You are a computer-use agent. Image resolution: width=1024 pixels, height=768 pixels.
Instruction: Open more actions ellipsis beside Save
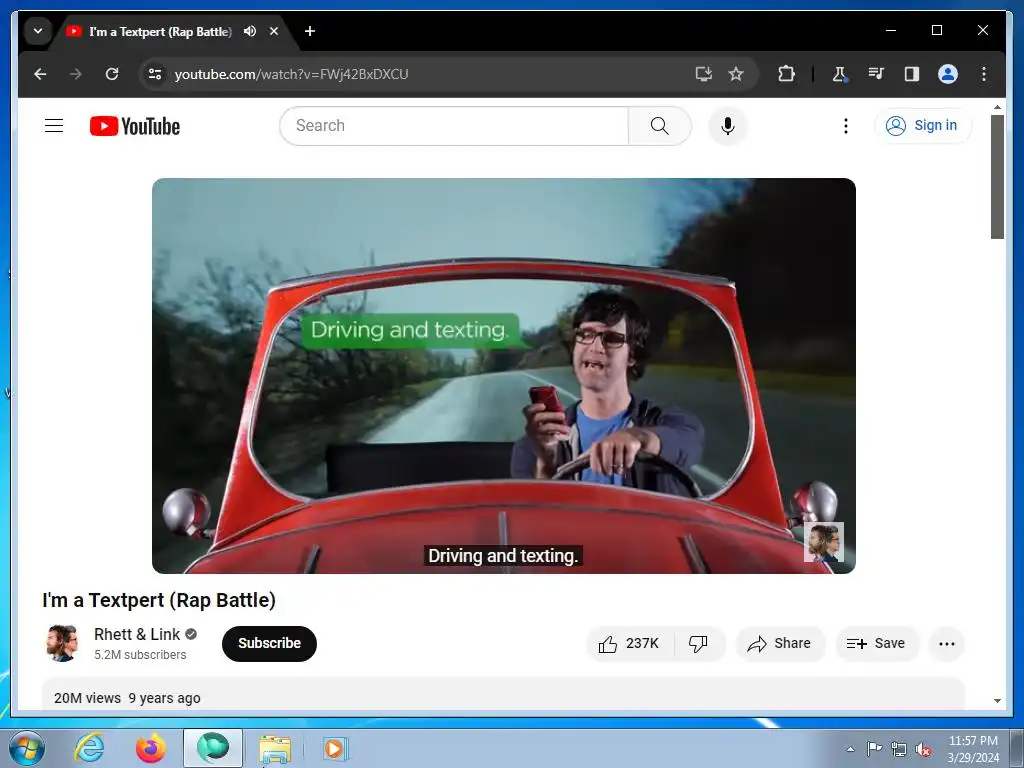click(x=946, y=644)
